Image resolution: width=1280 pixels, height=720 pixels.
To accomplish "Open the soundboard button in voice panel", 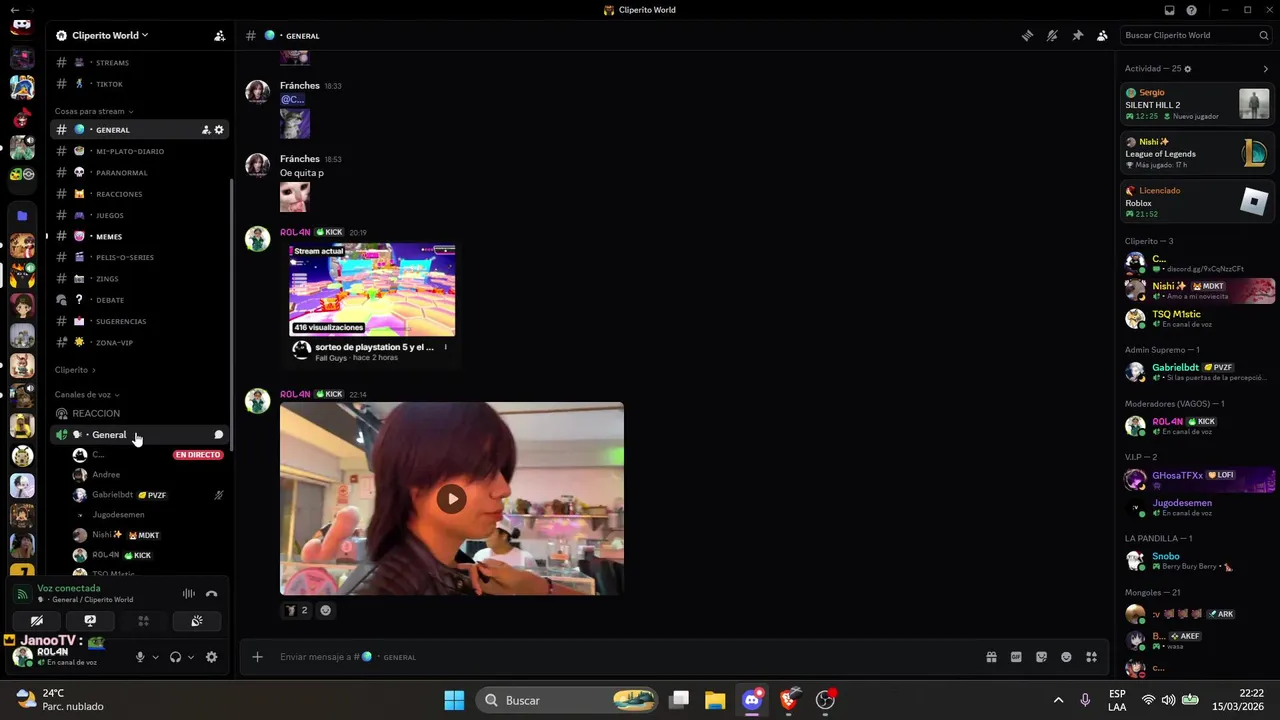I will pyautogui.click(x=197, y=621).
